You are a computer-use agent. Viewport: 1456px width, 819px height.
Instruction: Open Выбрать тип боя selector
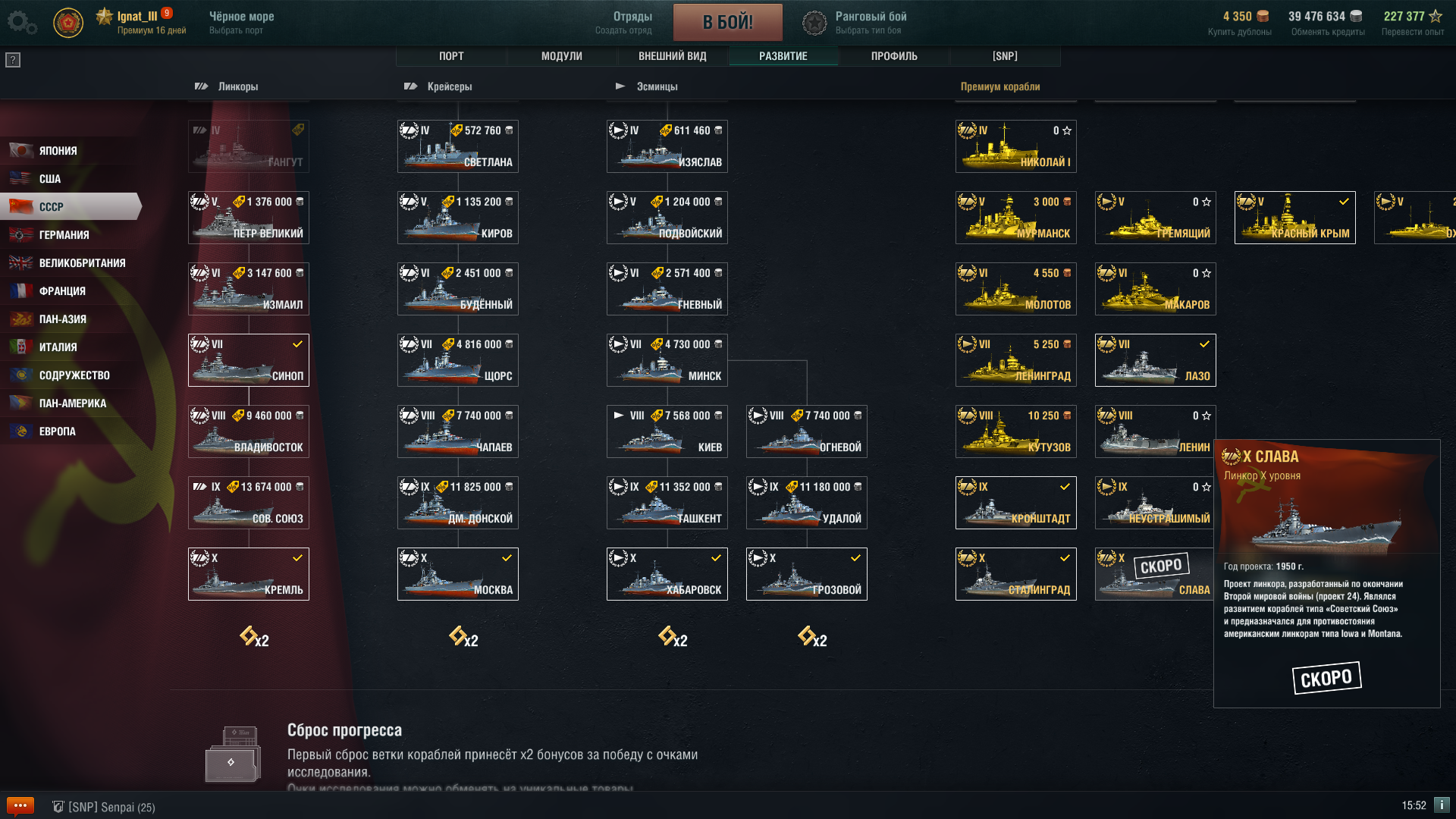pos(868,30)
